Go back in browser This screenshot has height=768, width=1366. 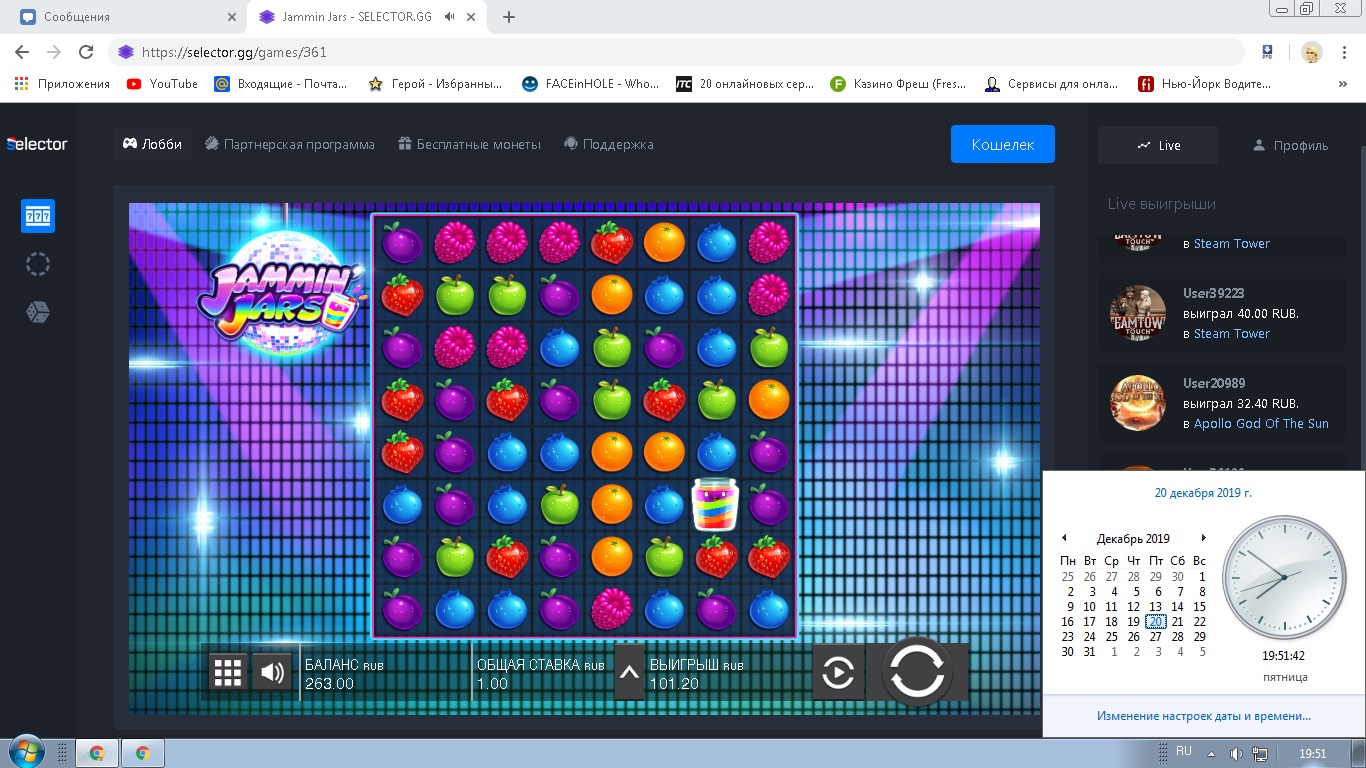coord(22,52)
